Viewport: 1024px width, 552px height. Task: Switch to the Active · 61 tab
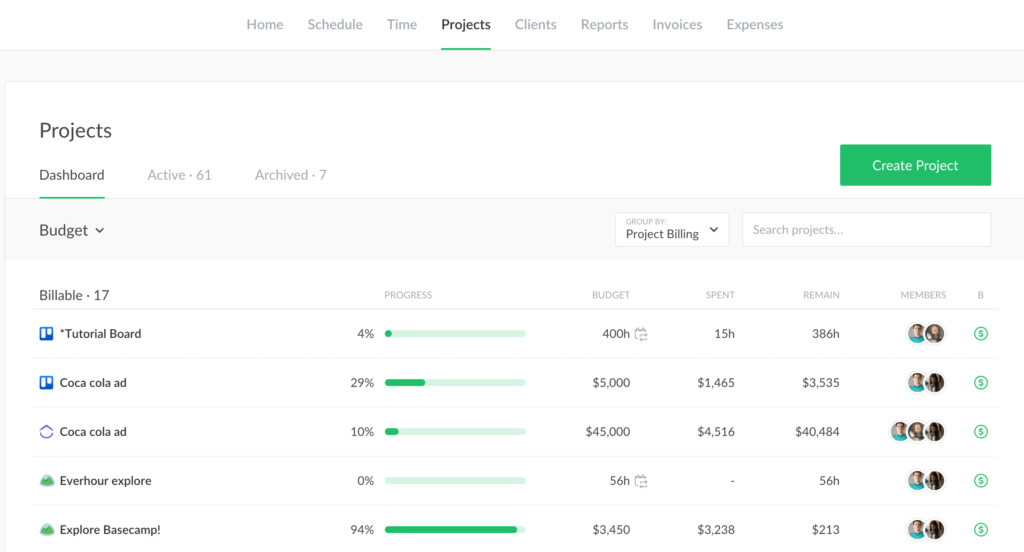180,175
